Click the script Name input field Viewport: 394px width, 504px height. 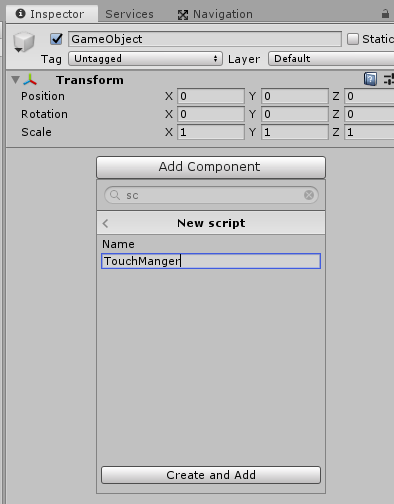coord(211,261)
